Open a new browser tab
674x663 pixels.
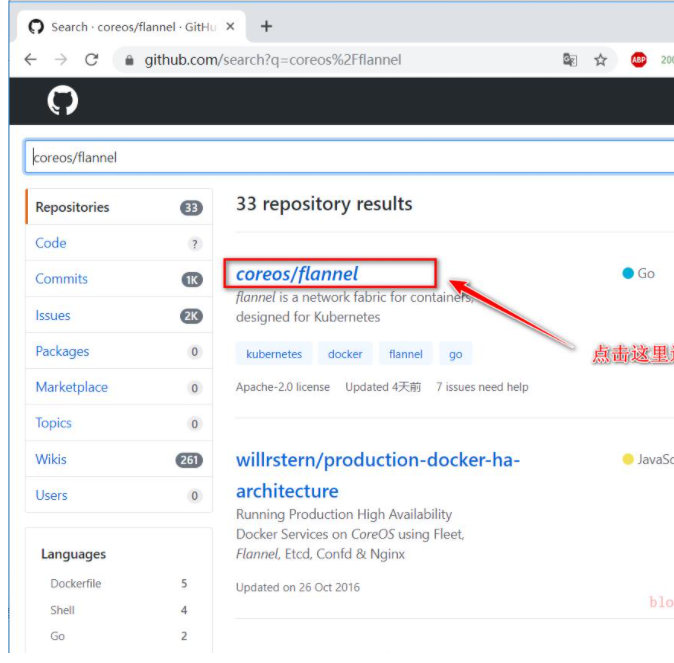coord(266,26)
